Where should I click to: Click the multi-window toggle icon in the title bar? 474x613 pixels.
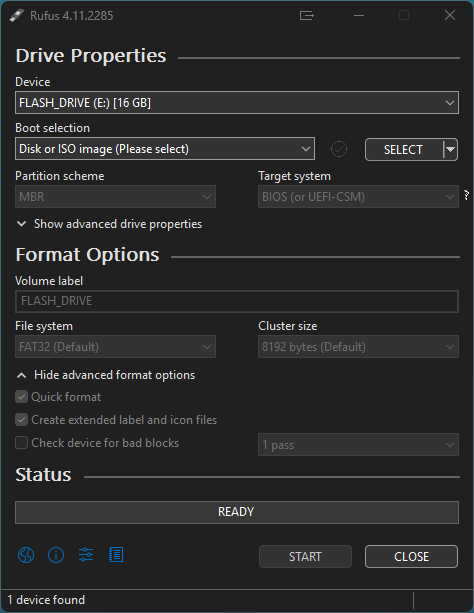pos(307,16)
